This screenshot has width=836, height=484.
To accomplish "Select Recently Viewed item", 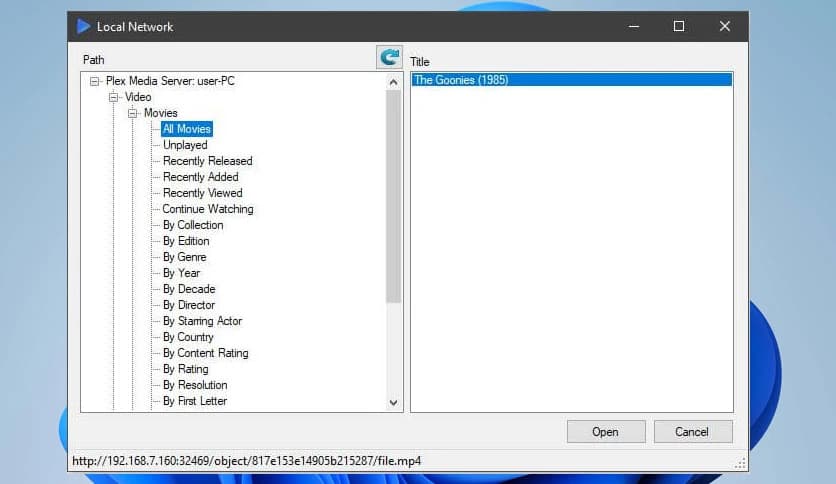I will point(203,193).
